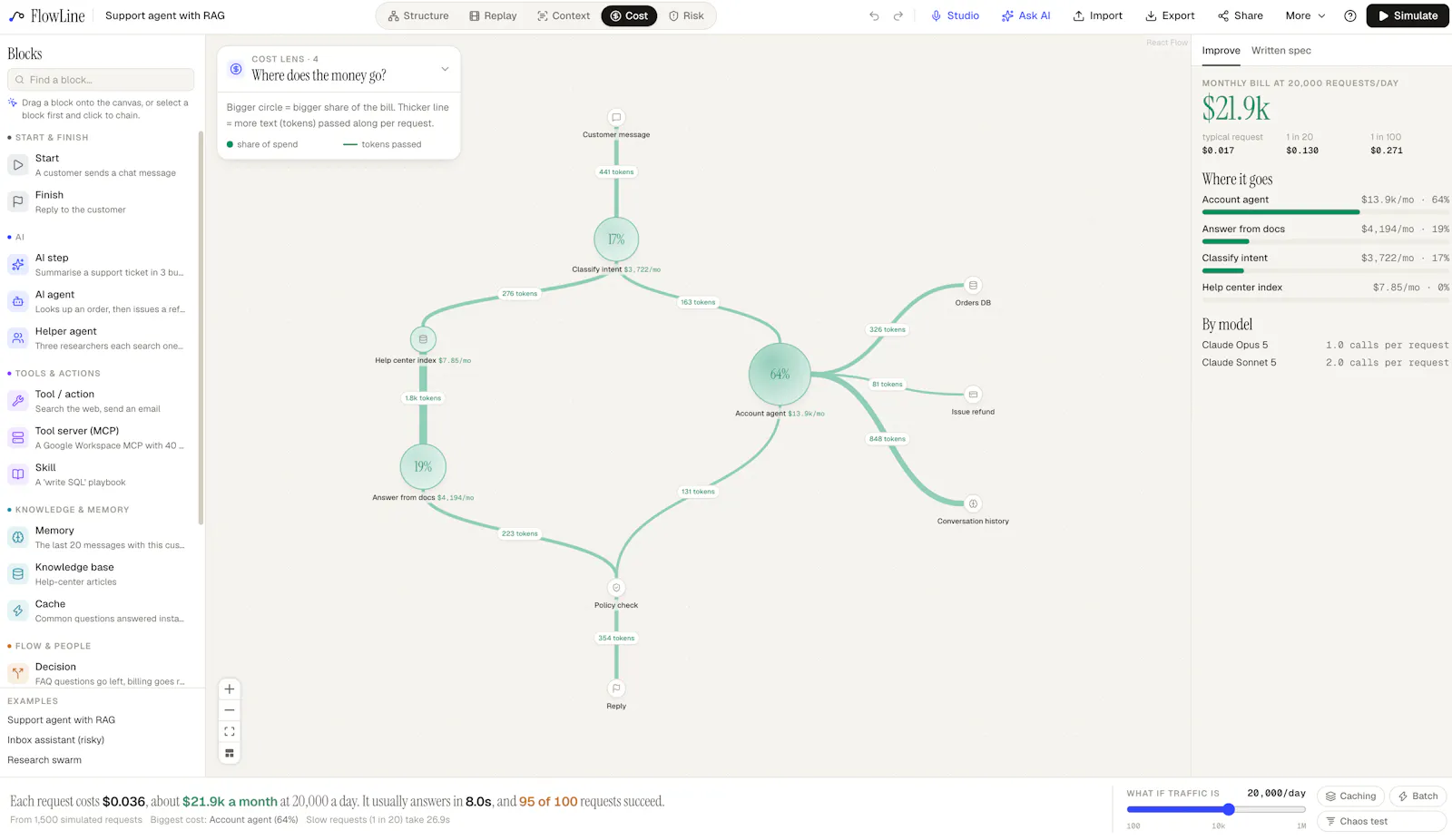Click the Simulate button
This screenshot has width=1452, height=840.
1408,15
